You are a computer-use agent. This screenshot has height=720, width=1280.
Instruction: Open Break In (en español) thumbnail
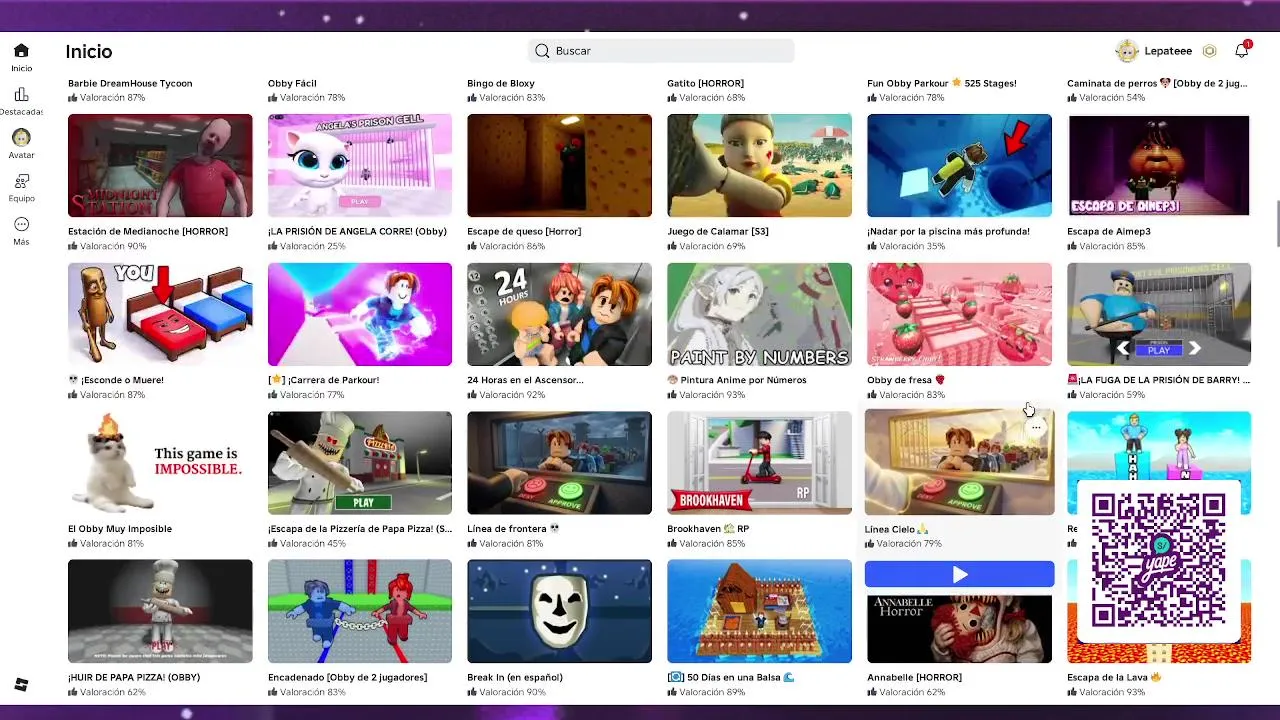559,611
